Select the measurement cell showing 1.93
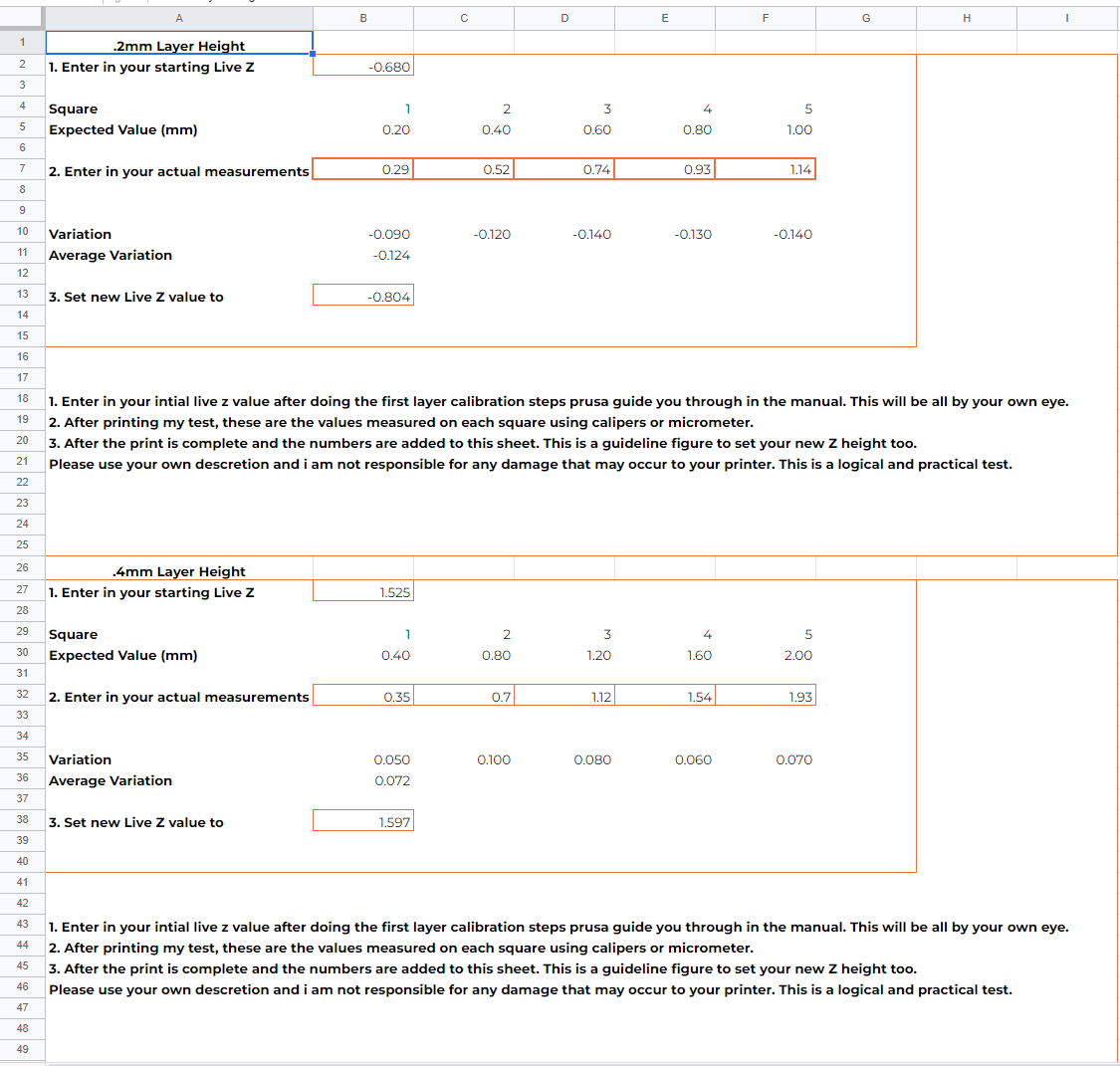The image size is (1120, 1066). tap(765, 697)
